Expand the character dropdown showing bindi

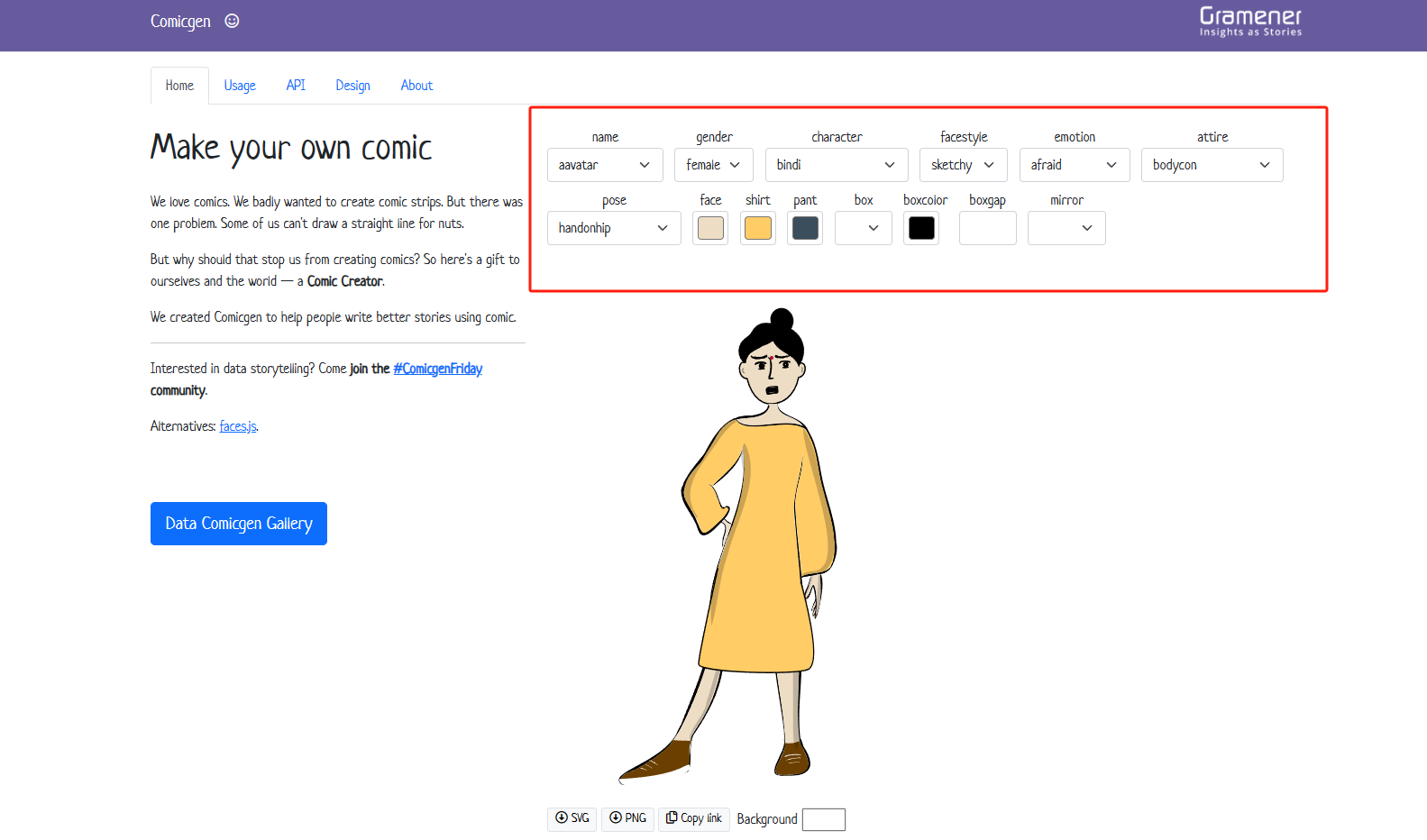[x=837, y=165]
